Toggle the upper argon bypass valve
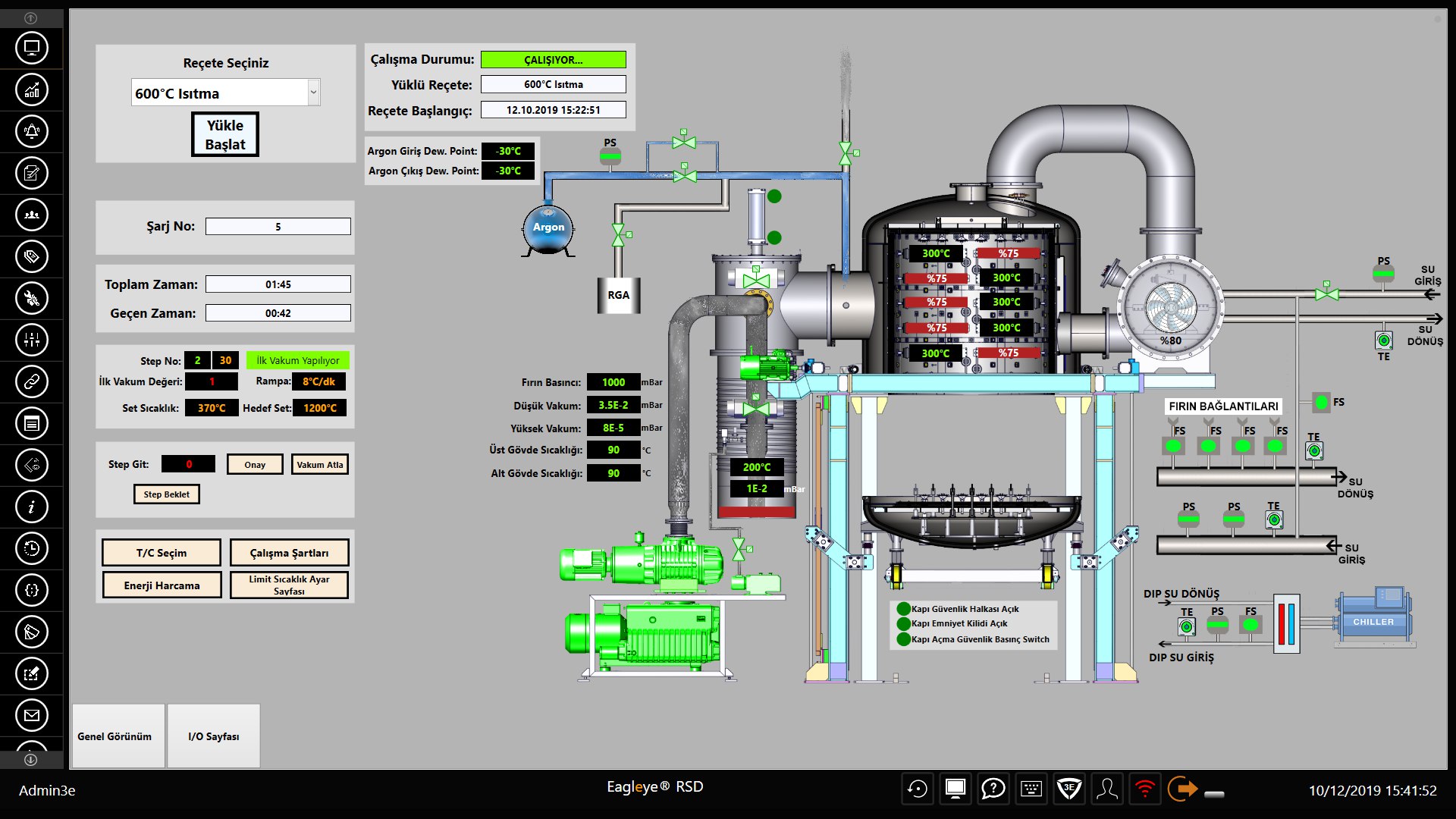This screenshot has height=819, width=1456. coord(684,141)
